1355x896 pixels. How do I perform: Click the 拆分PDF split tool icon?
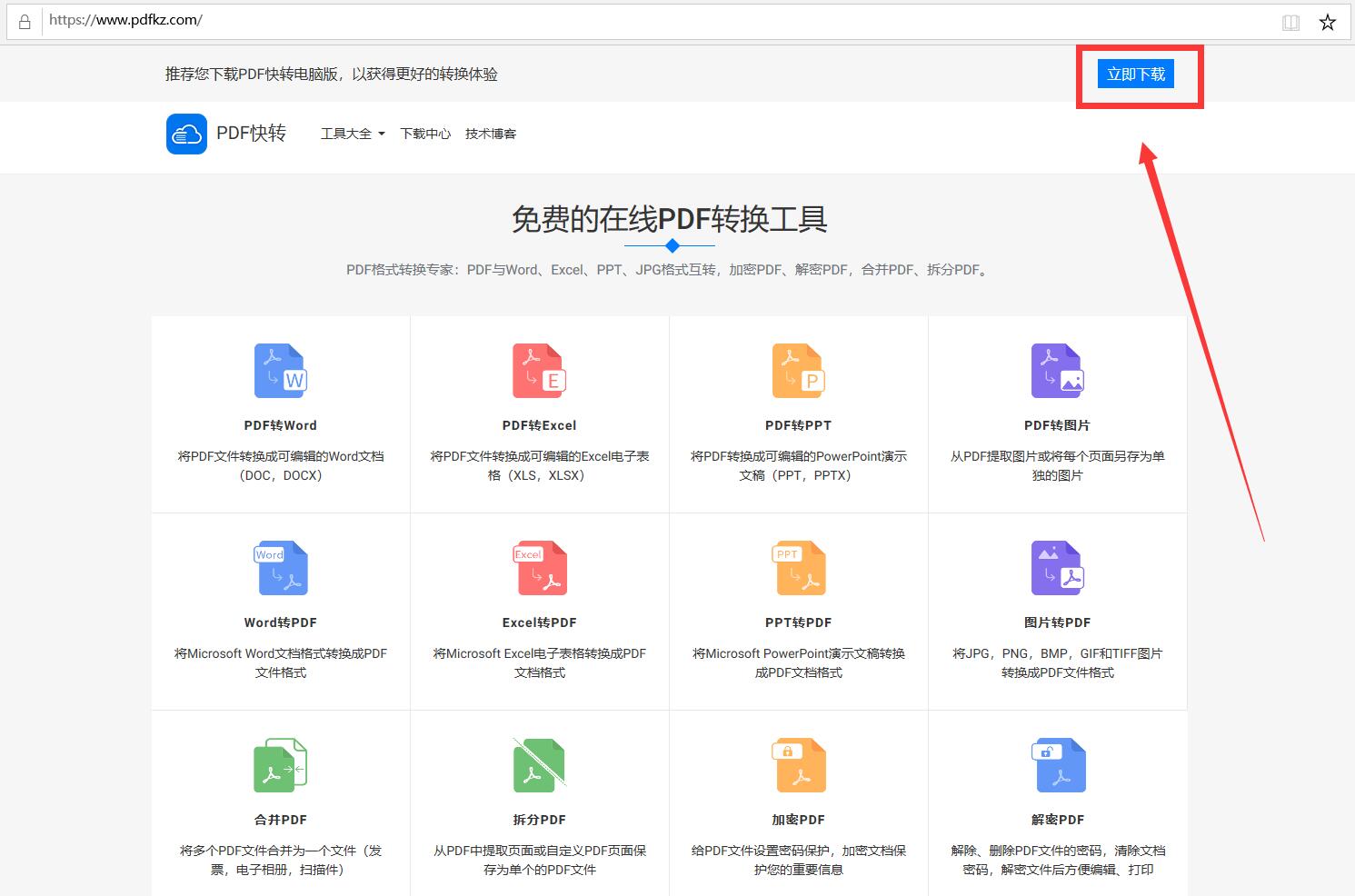(x=539, y=764)
